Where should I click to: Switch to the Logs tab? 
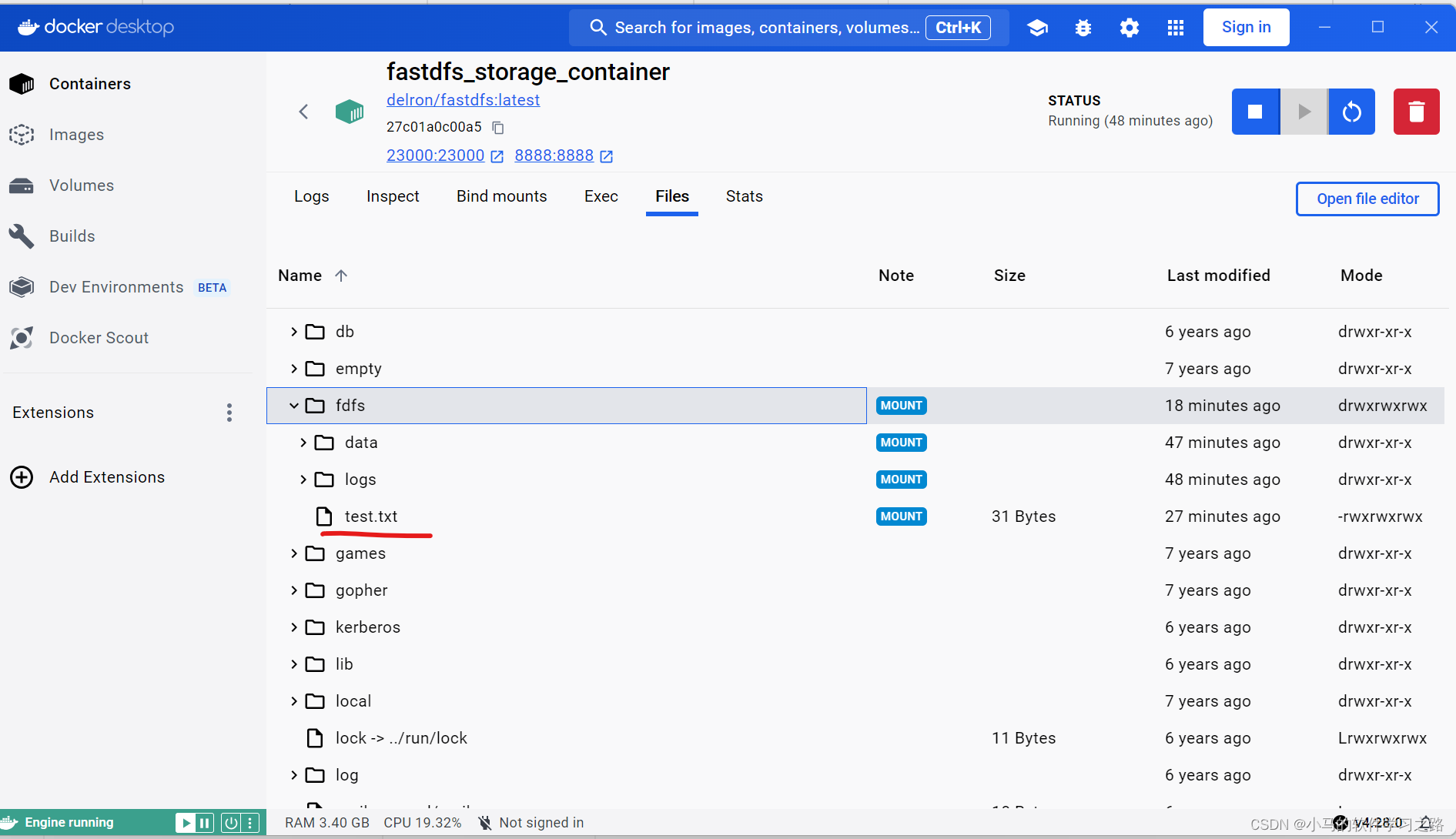point(312,196)
